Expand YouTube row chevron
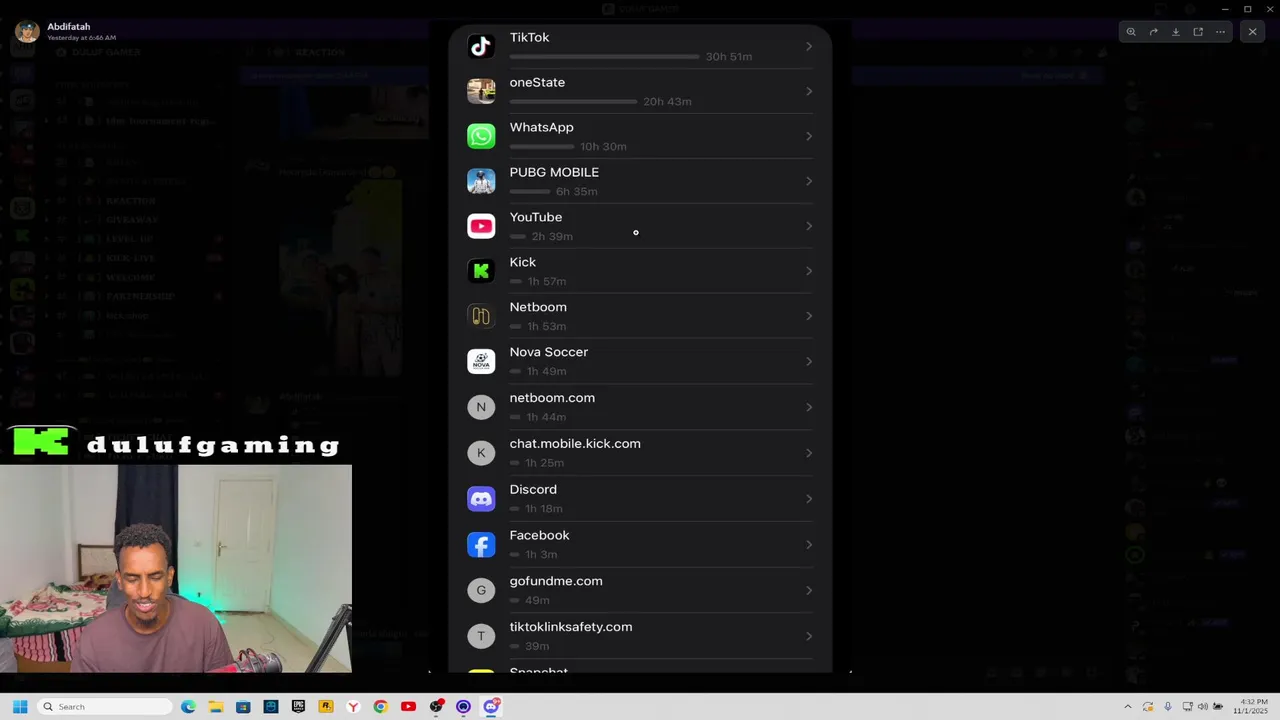The width and height of the screenshot is (1280, 720). 809,226
